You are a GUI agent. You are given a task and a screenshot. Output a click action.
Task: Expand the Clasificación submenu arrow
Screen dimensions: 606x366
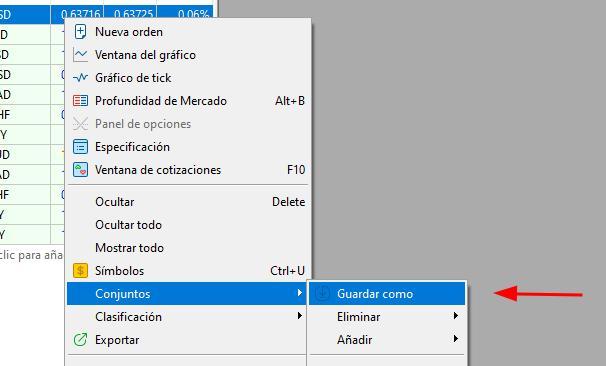(x=300, y=316)
